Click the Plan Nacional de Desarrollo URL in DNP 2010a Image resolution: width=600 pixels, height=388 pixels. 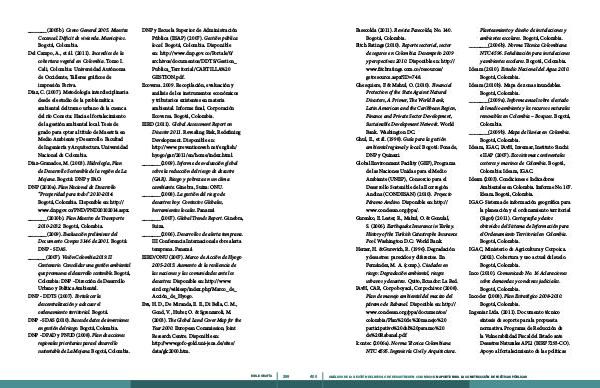(83, 206)
